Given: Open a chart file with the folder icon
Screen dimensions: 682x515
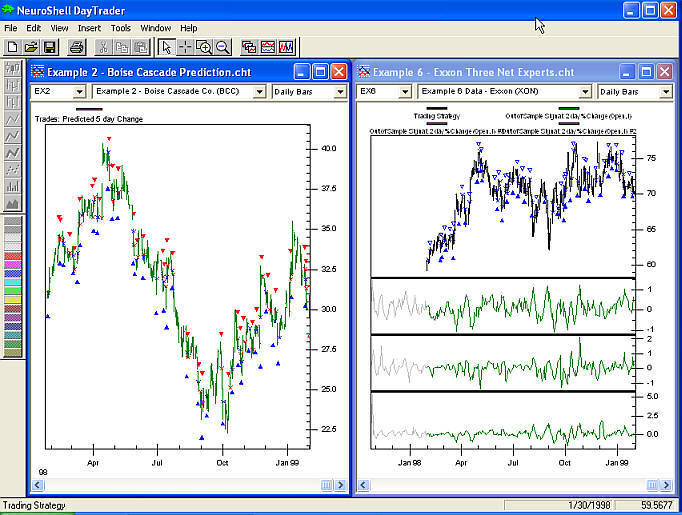Looking at the screenshot, I should (x=31, y=47).
